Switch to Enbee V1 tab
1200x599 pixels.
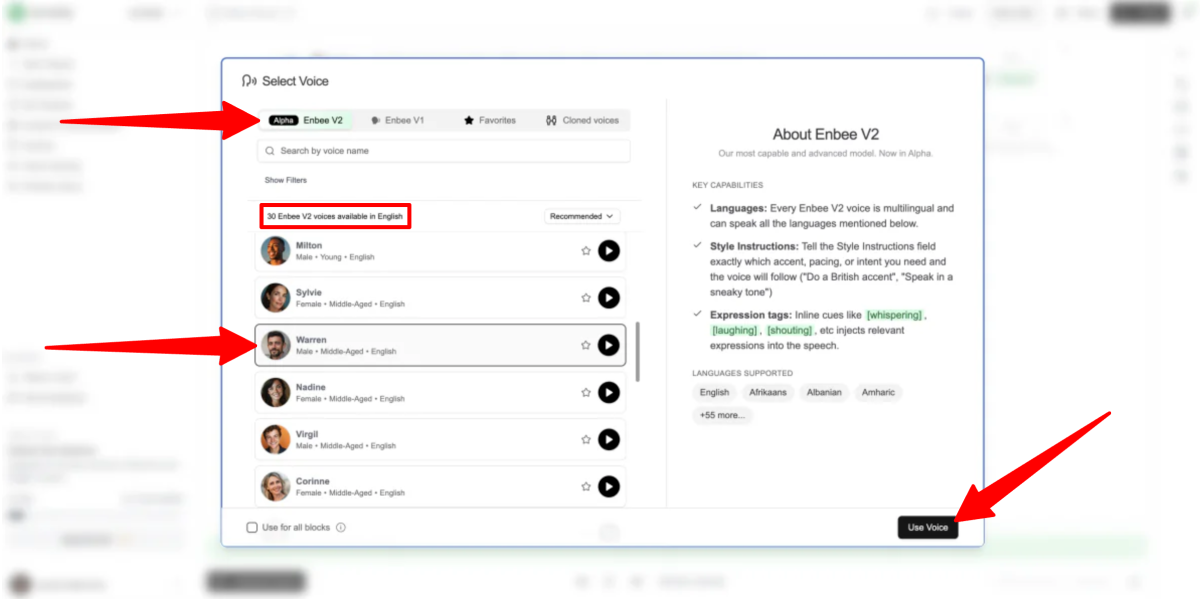point(397,120)
